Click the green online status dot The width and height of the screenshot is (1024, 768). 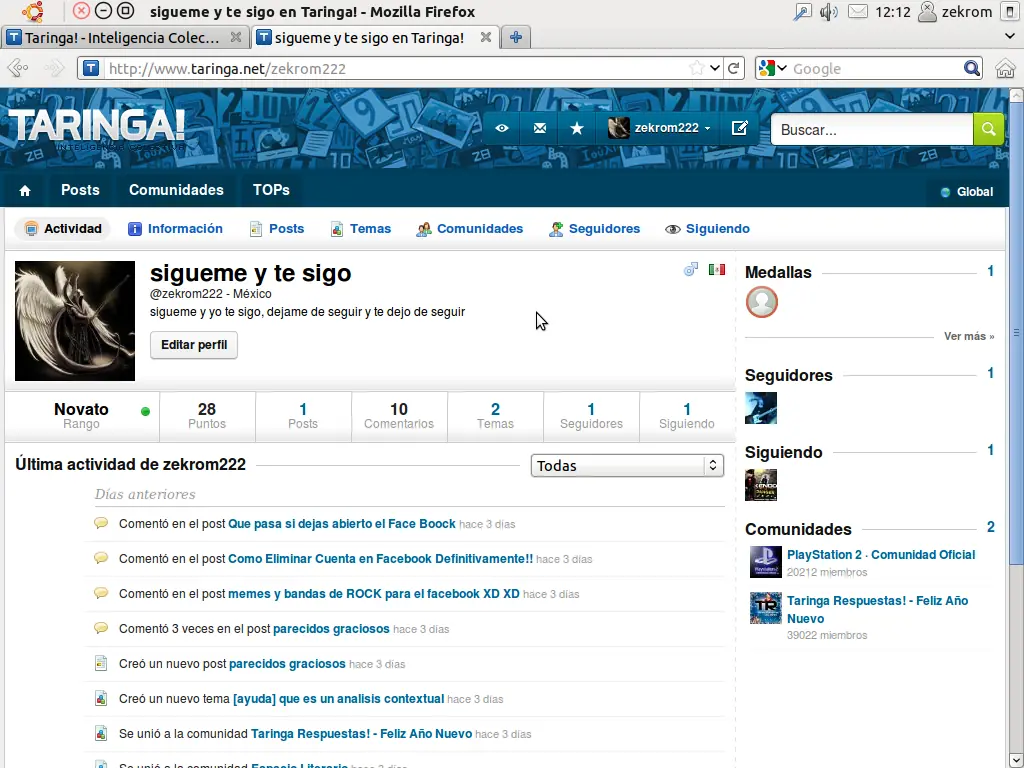[x=145, y=411]
